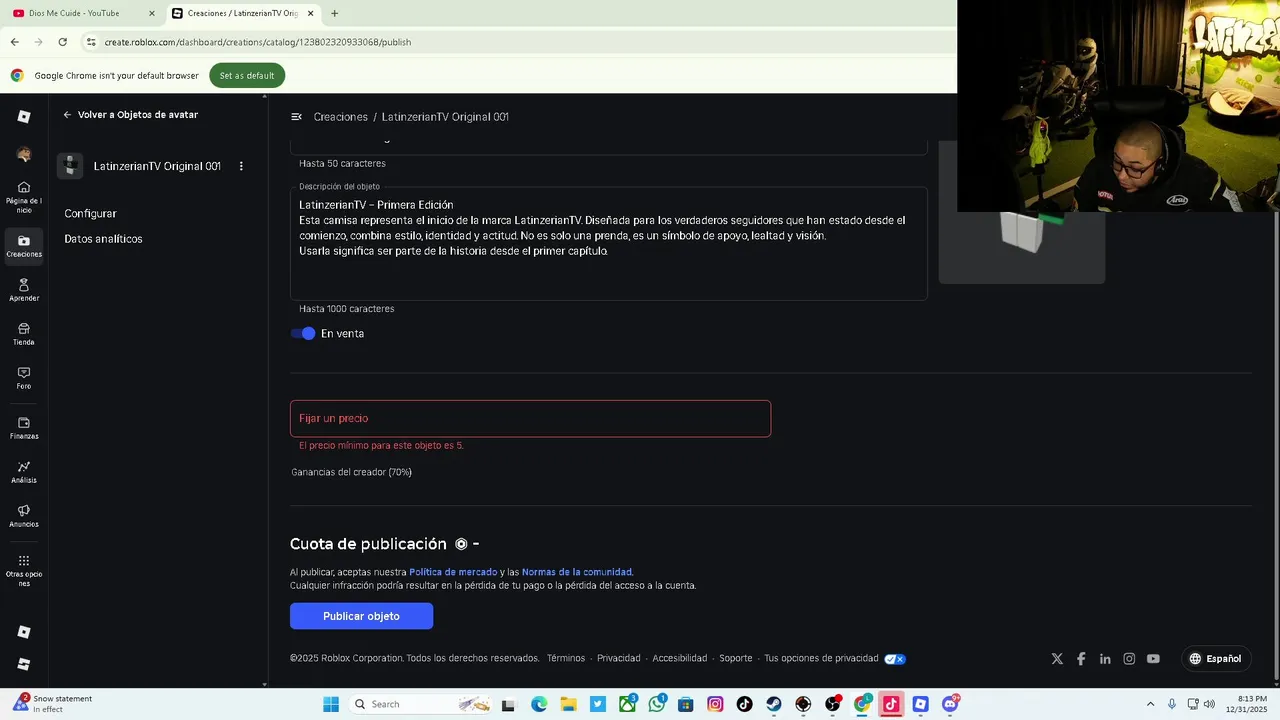This screenshot has width=1280, height=720.
Task: Go back via Volver a Objetos de avatar
Action: pyautogui.click(x=130, y=115)
